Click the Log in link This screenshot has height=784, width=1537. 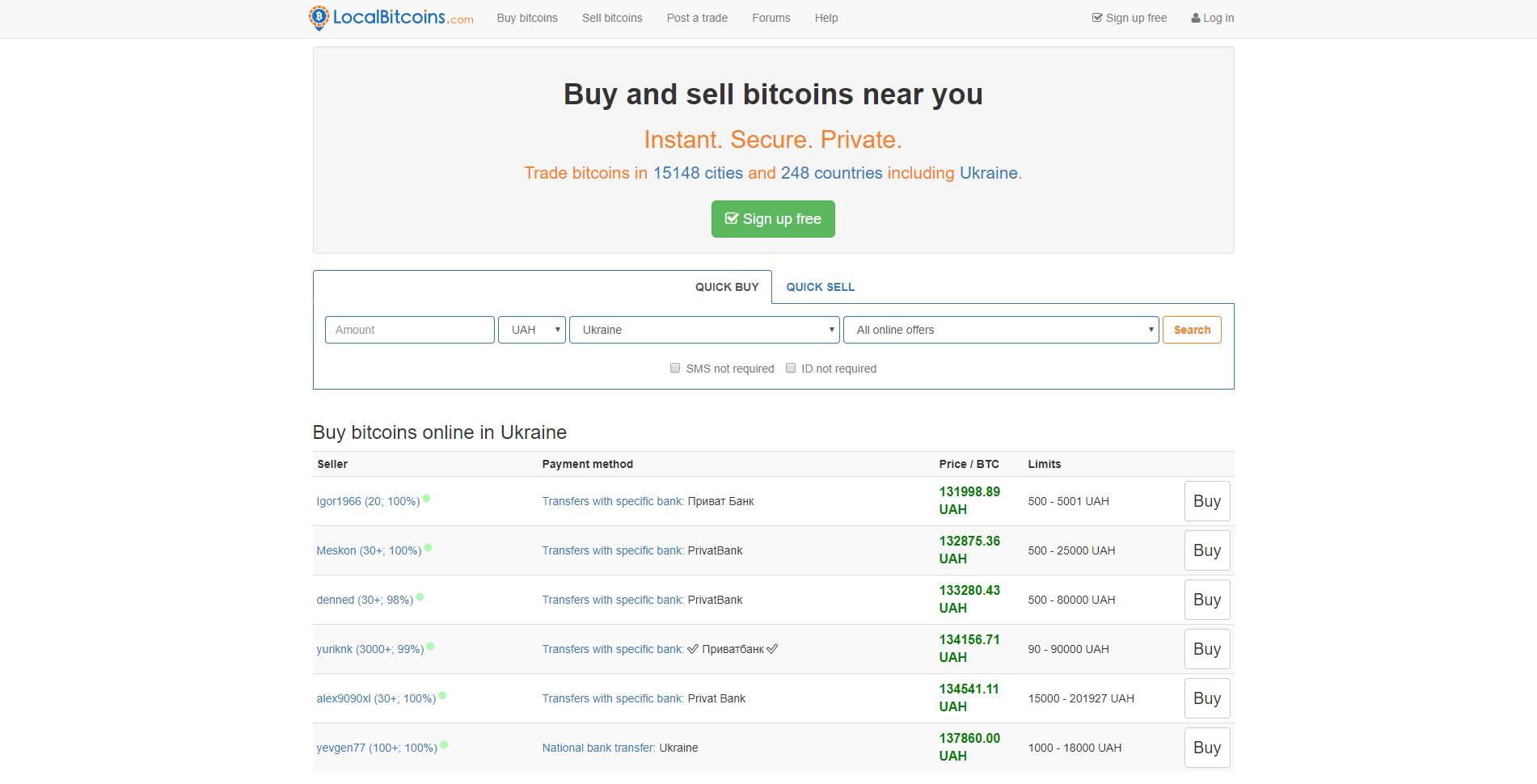pos(1213,18)
